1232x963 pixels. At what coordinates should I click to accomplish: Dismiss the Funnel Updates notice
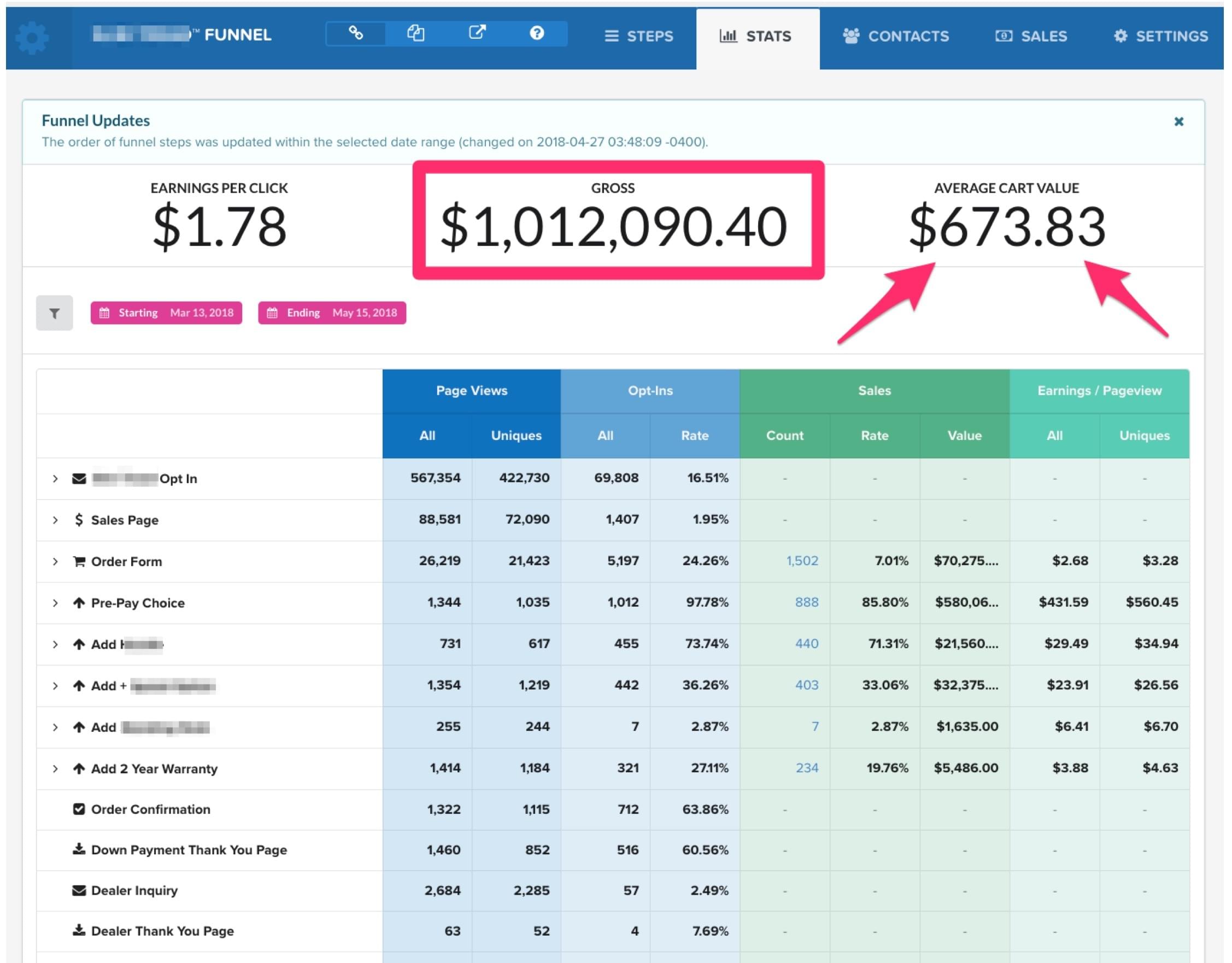1178,121
